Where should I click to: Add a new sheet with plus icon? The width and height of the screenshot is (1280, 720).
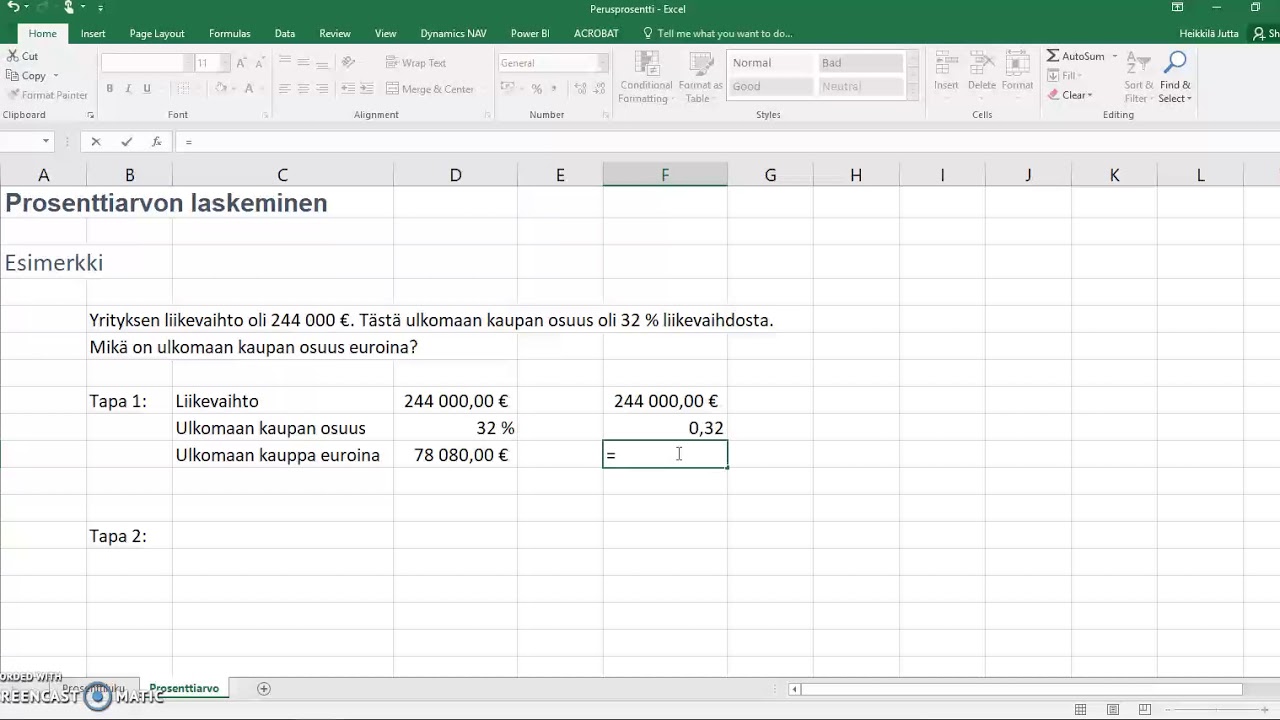pyautogui.click(x=264, y=689)
